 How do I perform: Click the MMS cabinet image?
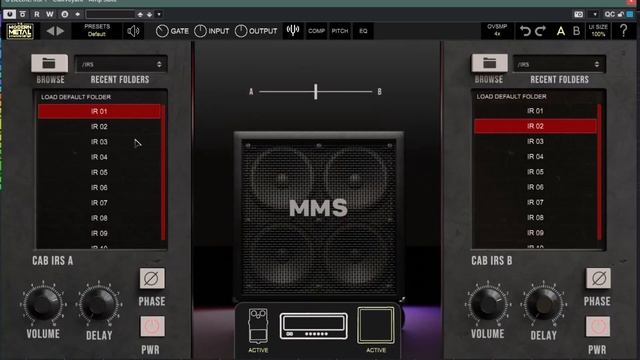(x=318, y=216)
